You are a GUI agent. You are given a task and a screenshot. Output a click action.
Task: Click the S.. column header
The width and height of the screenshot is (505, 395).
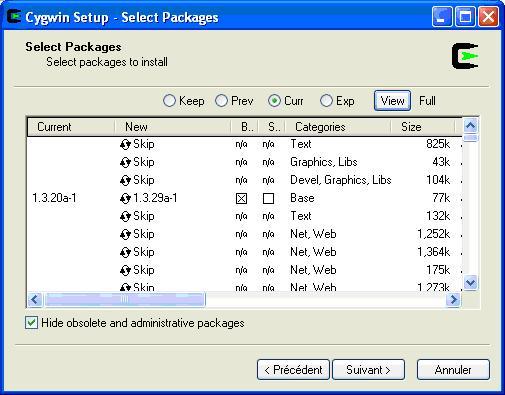pyautogui.click(x=271, y=127)
